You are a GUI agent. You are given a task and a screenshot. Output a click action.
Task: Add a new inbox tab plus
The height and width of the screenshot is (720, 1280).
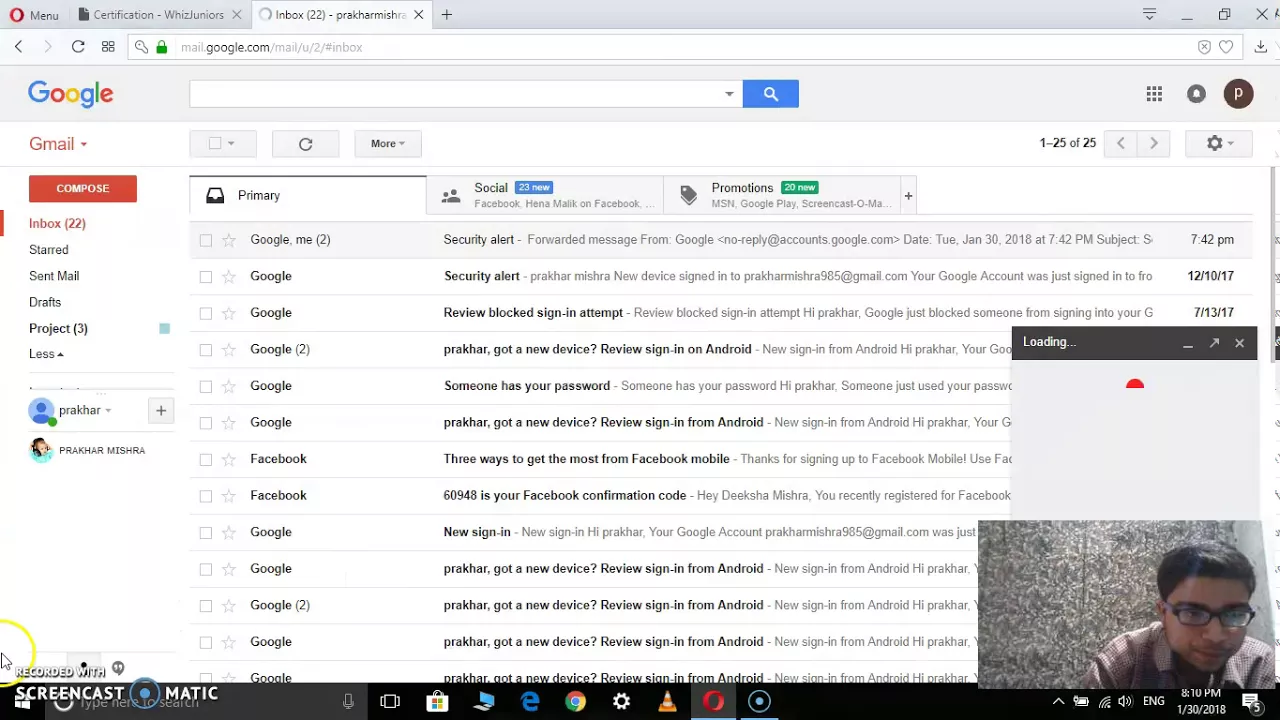[x=908, y=196]
